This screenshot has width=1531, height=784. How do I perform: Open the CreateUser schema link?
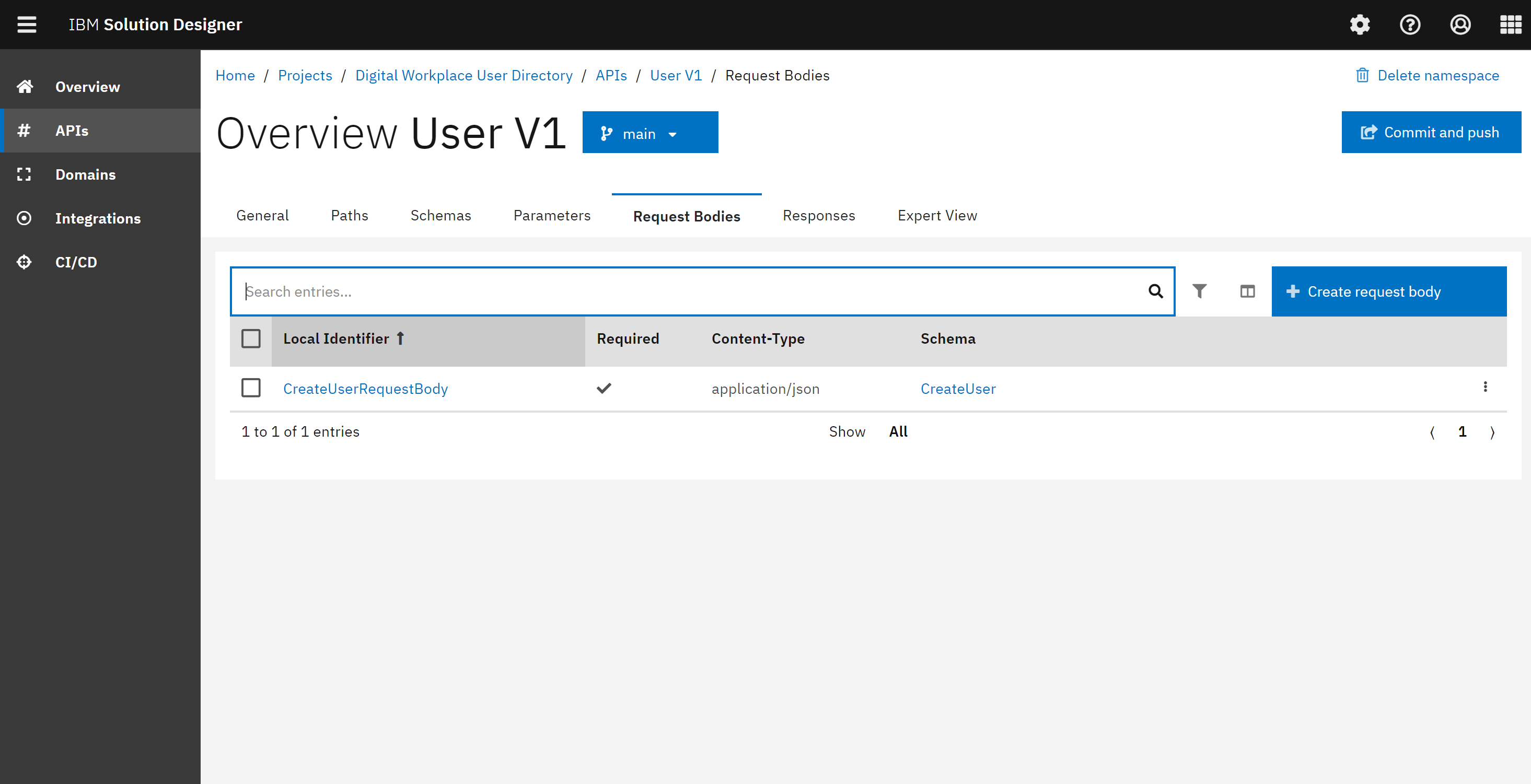957,389
